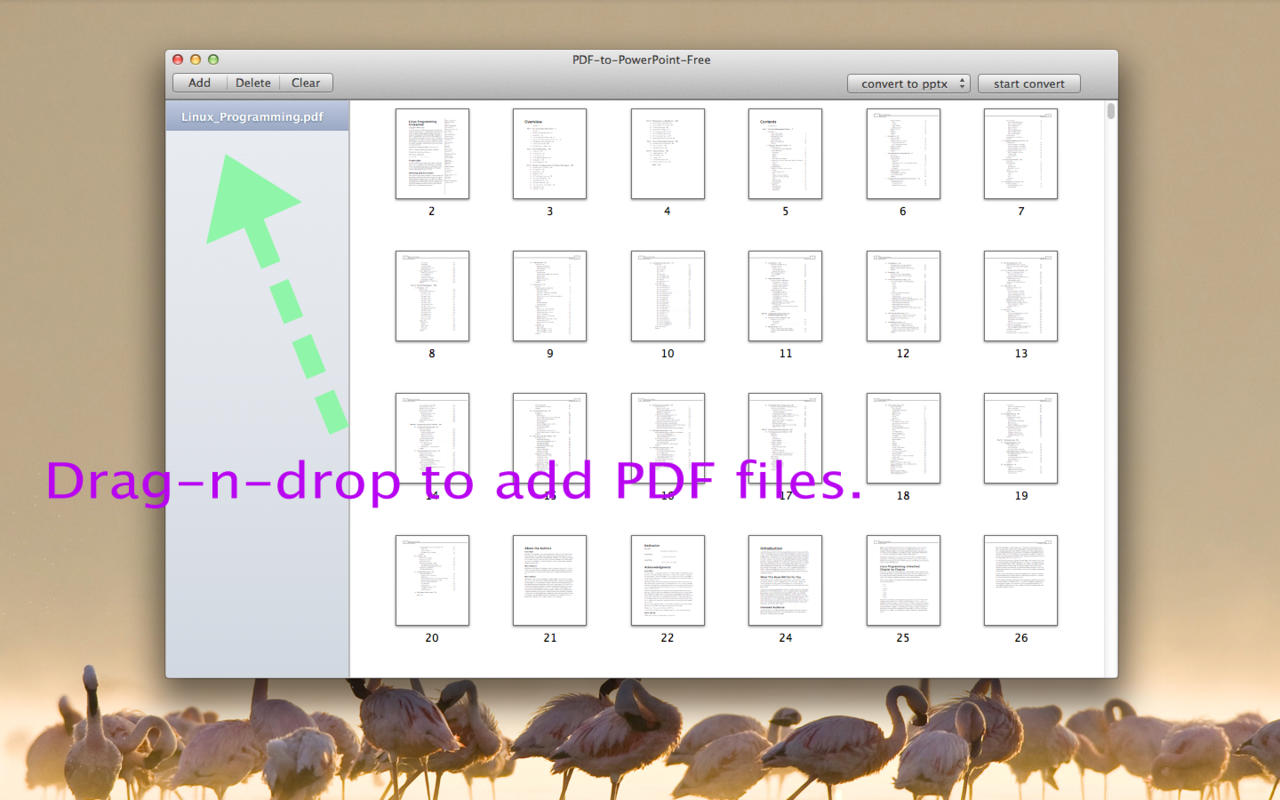Select the page 19 thumbnail
Image resolution: width=1280 pixels, height=800 pixels.
(x=1021, y=438)
